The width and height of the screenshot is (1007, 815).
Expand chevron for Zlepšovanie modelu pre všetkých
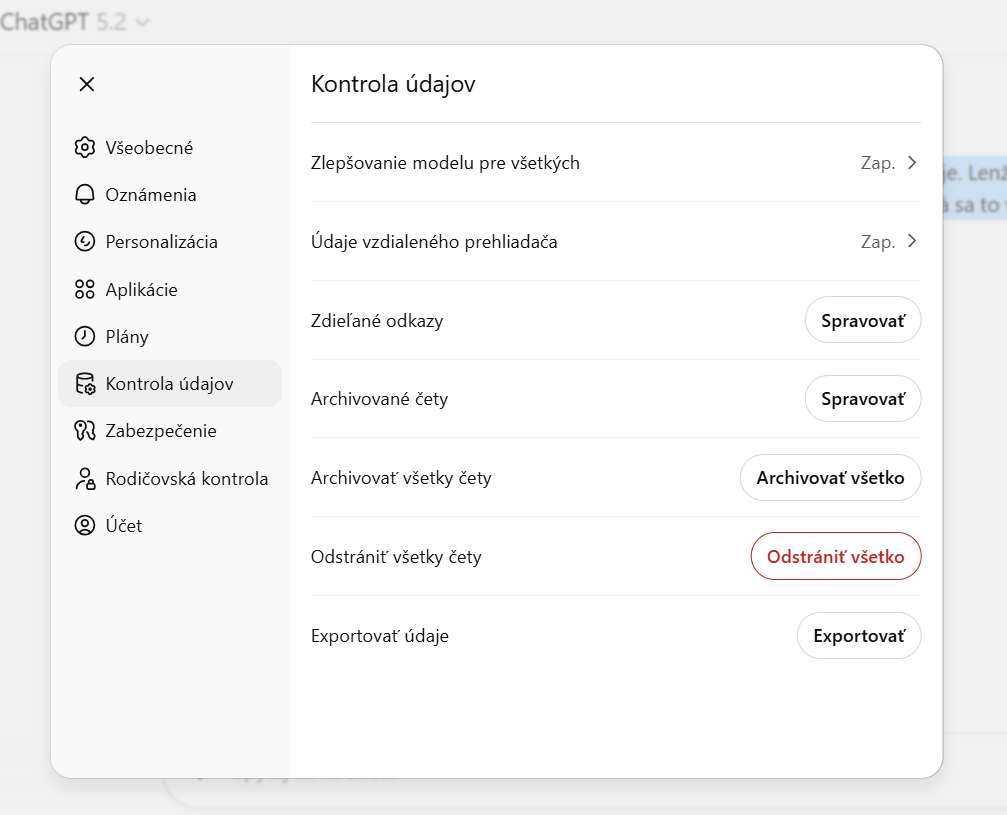pos(912,162)
